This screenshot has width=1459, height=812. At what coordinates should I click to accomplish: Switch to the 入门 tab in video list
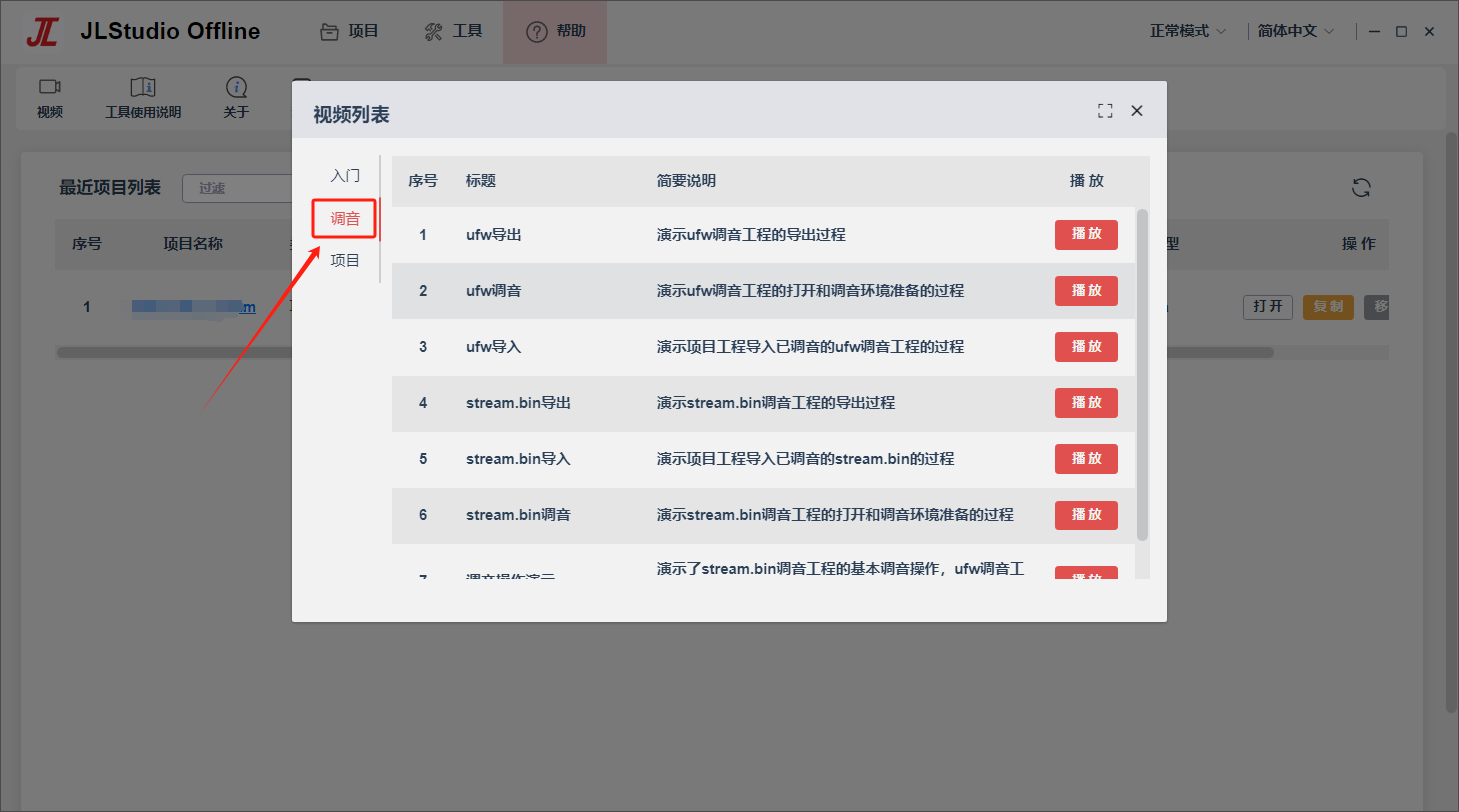345,175
